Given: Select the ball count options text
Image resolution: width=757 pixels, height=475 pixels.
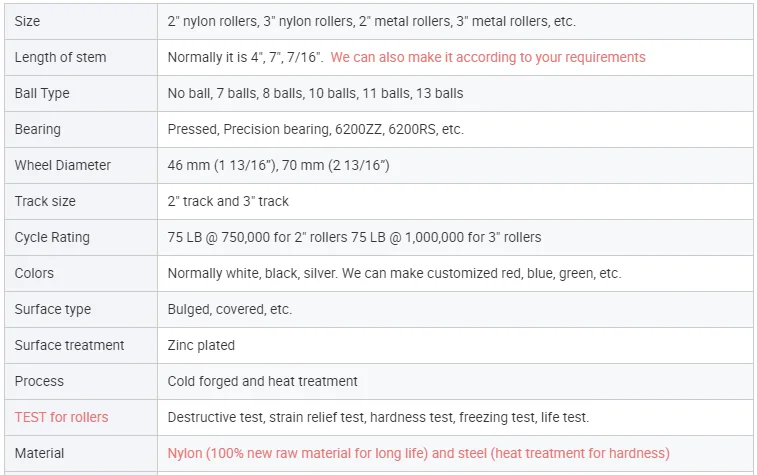Looking at the screenshot, I should pos(315,93).
